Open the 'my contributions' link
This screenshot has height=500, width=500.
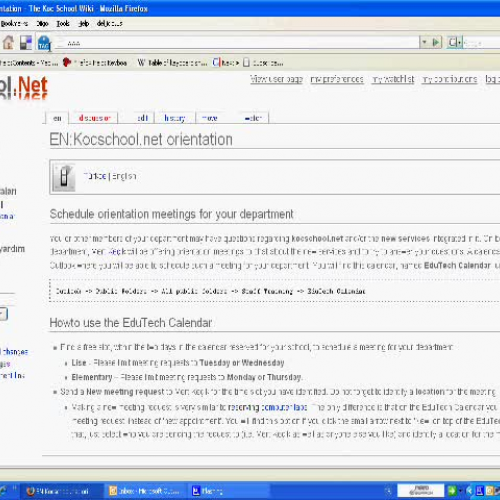tap(450, 79)
